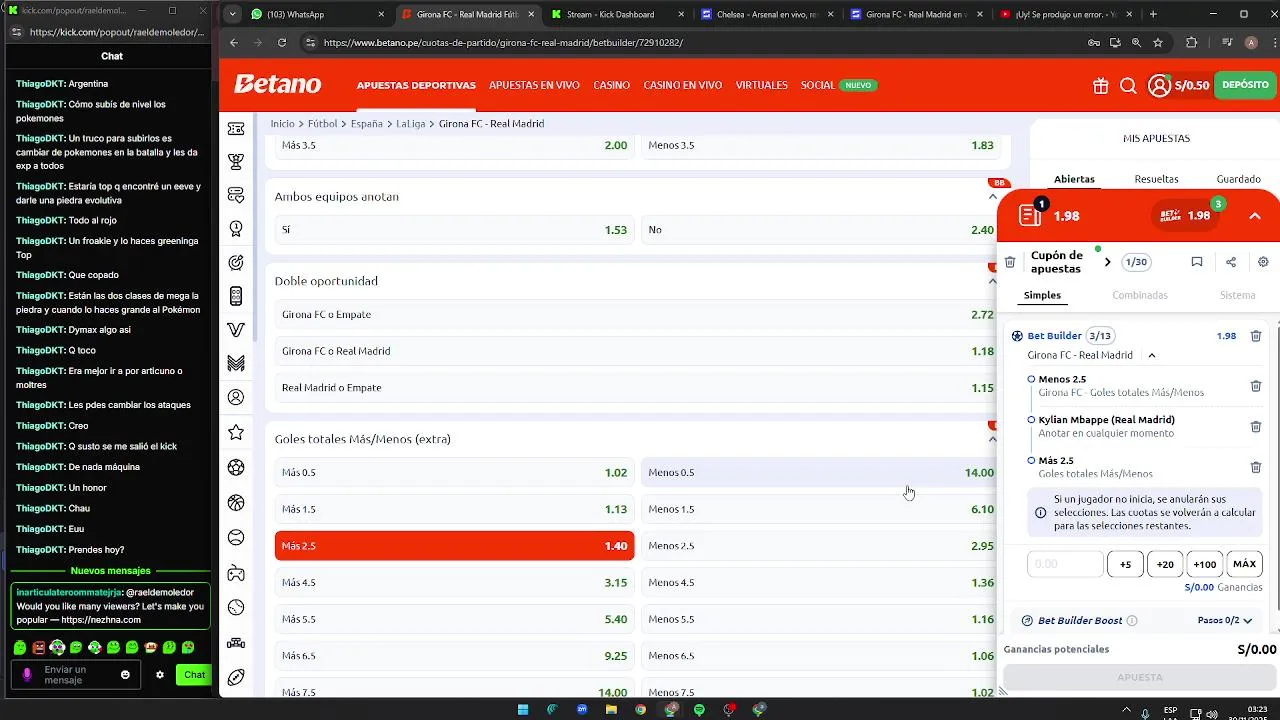
Task: Open Apuestas en Vivo menu item
Action: tap(534, 85)
